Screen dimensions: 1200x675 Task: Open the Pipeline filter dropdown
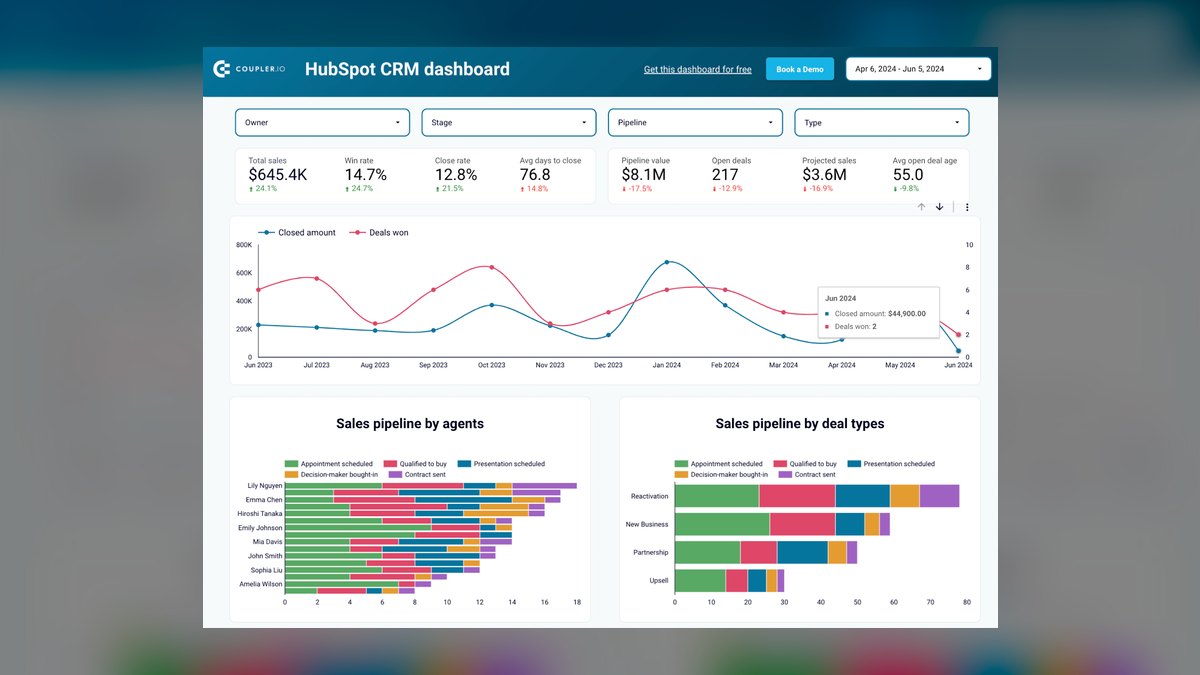point(695,122)
